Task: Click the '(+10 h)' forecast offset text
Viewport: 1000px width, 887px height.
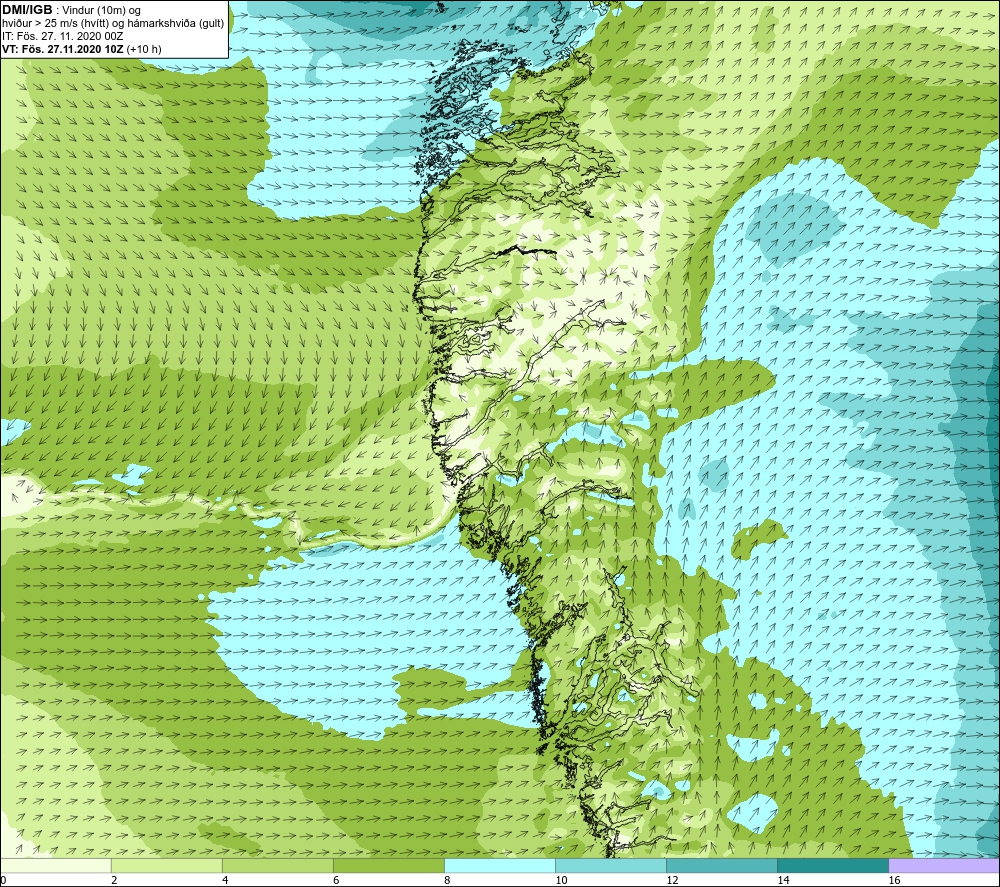Action: 144,49
